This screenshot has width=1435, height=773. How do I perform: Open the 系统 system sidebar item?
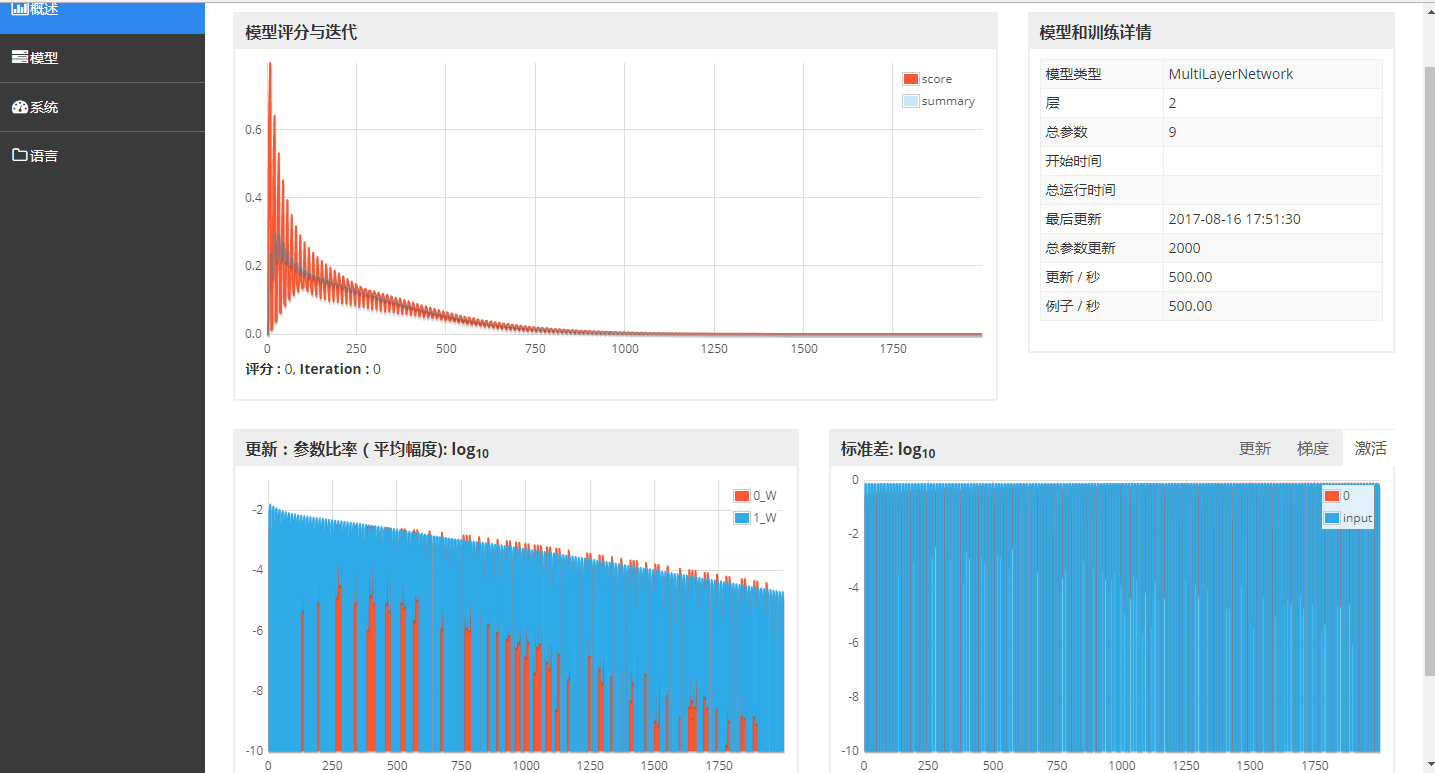(102, 107)
